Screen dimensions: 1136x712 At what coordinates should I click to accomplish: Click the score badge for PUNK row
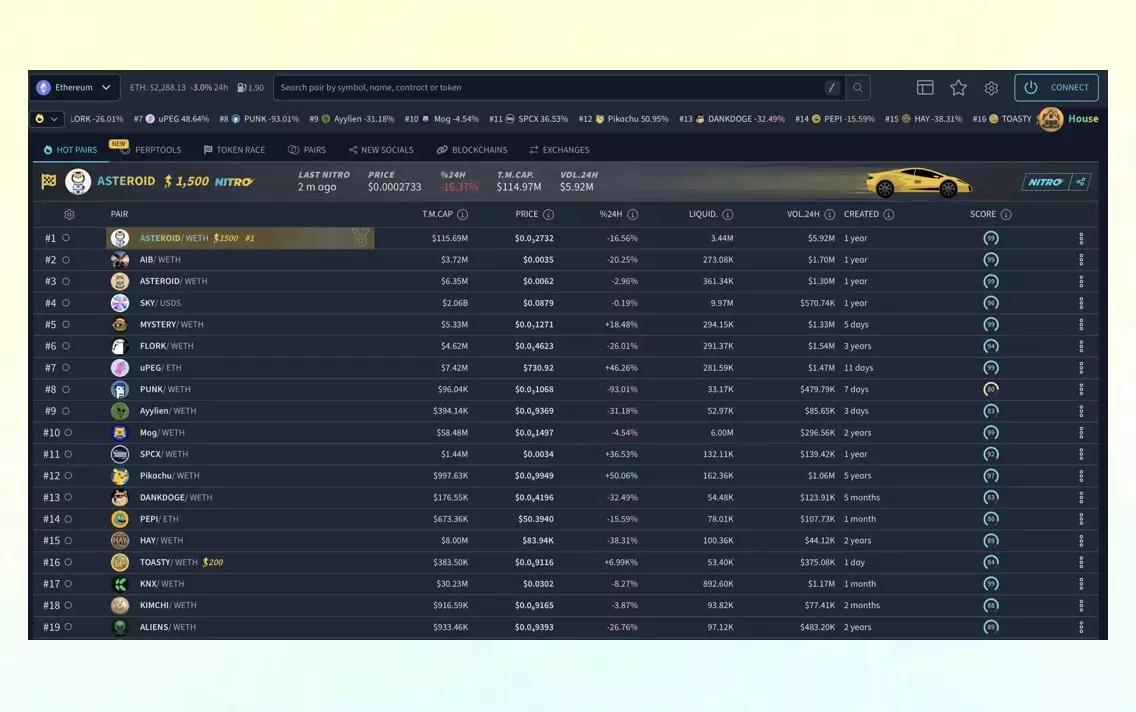[991, 389]
